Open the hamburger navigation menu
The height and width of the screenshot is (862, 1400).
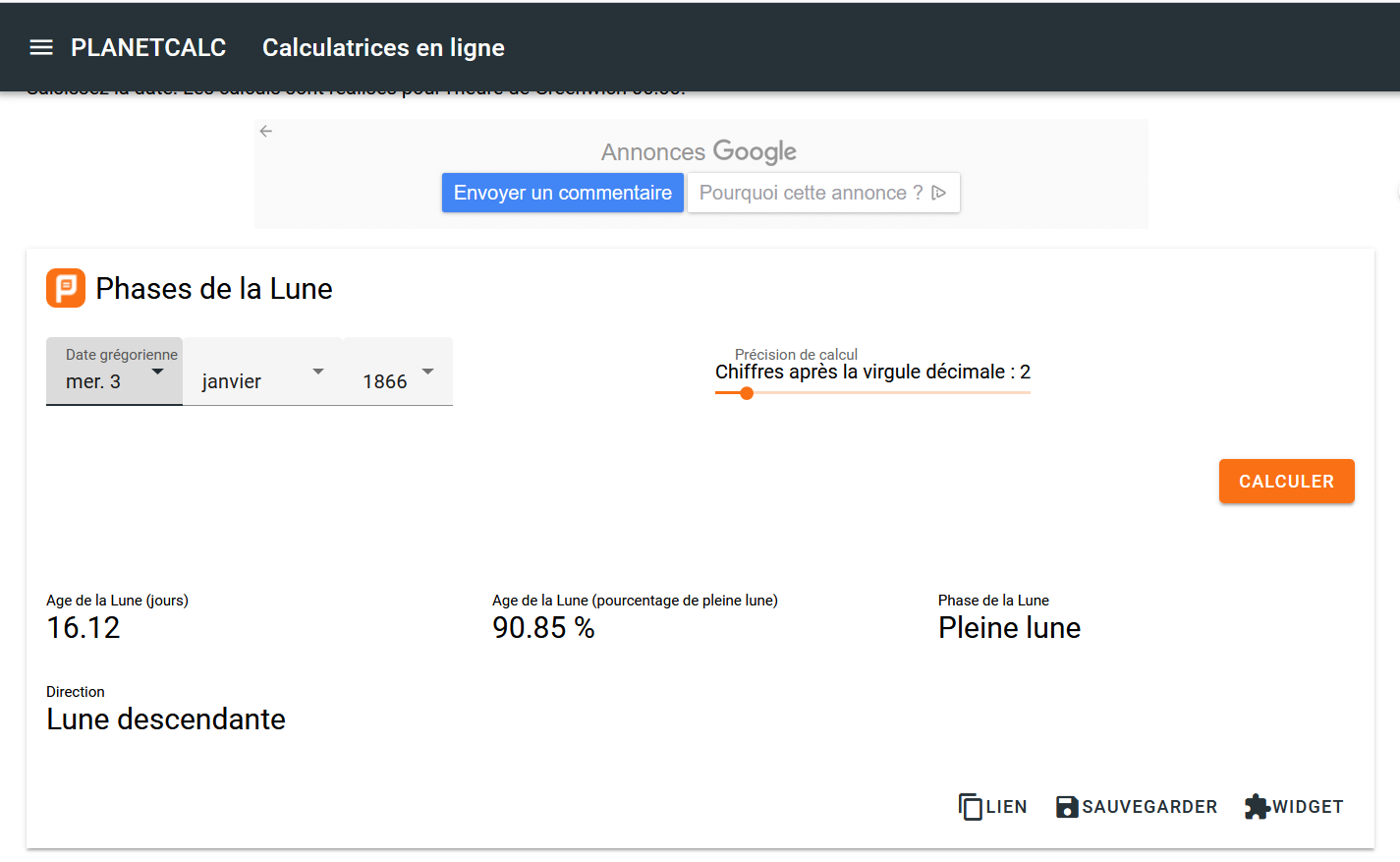pyautogui.click(x=41, y=47)
